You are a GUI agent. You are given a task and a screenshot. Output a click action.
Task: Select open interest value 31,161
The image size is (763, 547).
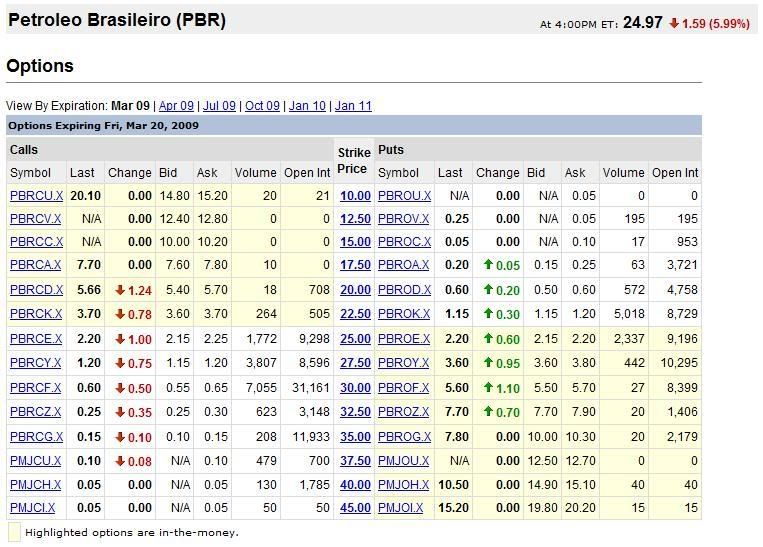click(x=310, y=388)
